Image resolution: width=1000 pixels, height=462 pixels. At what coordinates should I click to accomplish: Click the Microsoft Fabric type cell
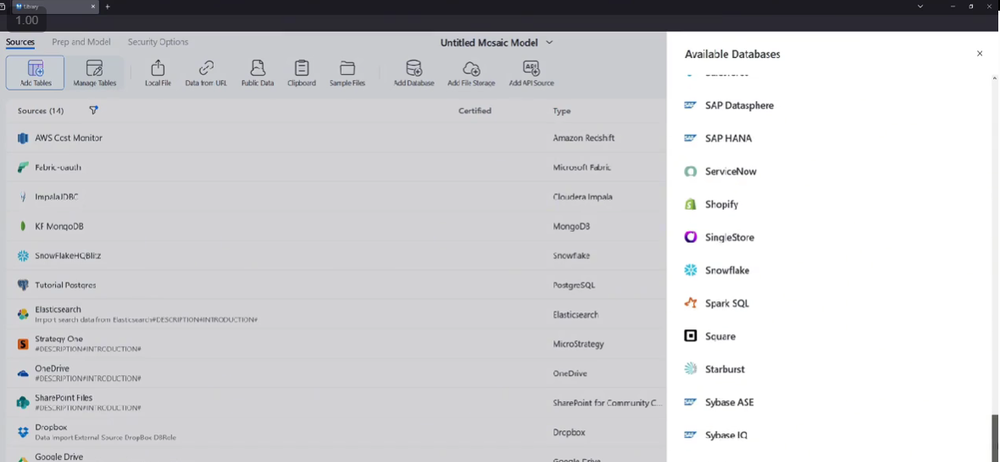click(x=582, y=167)
